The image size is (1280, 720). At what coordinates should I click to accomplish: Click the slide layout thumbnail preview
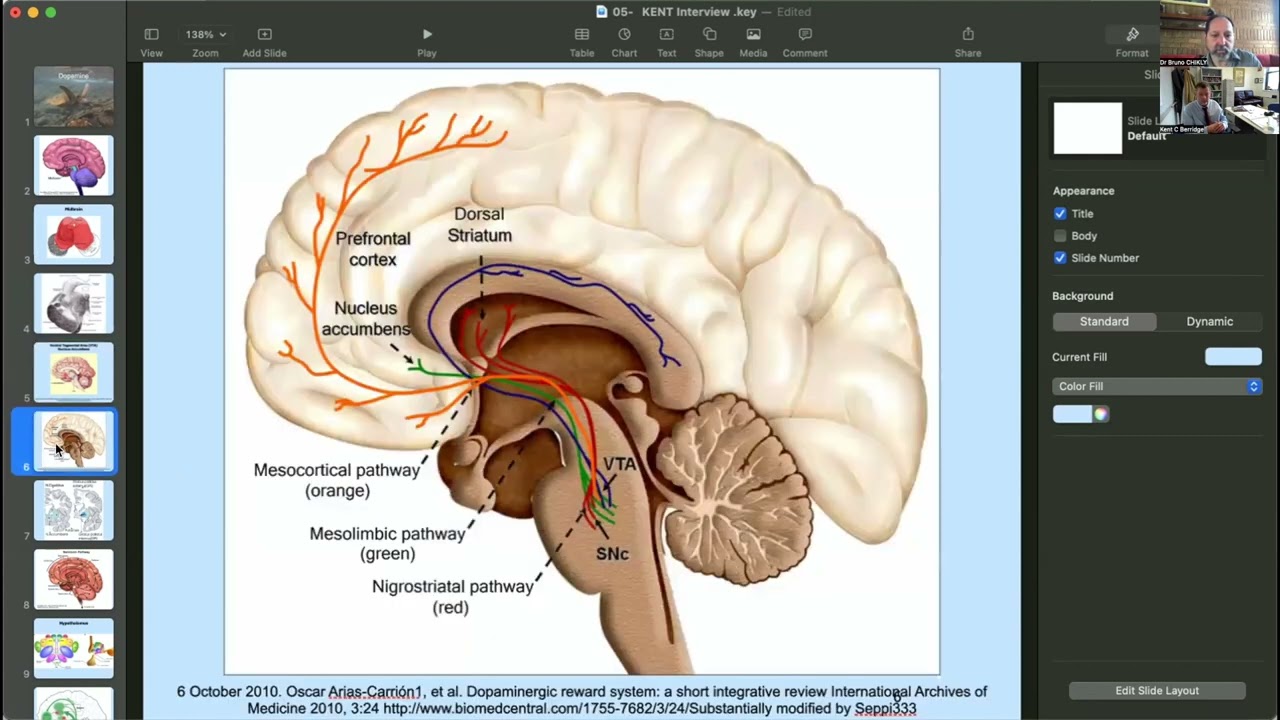coord(1088,128)
